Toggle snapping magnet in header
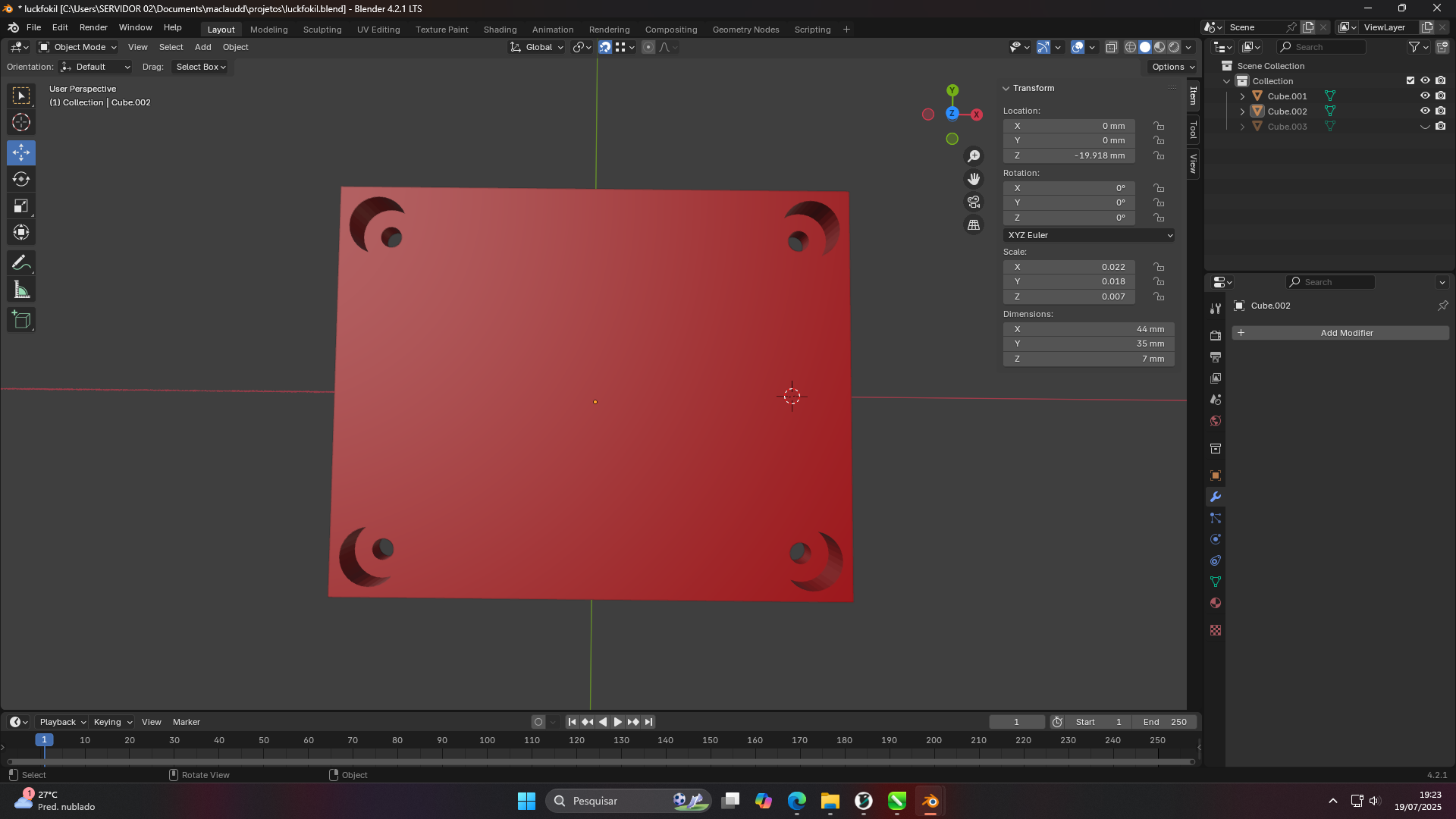1456x819 pixels. [605, 47]
